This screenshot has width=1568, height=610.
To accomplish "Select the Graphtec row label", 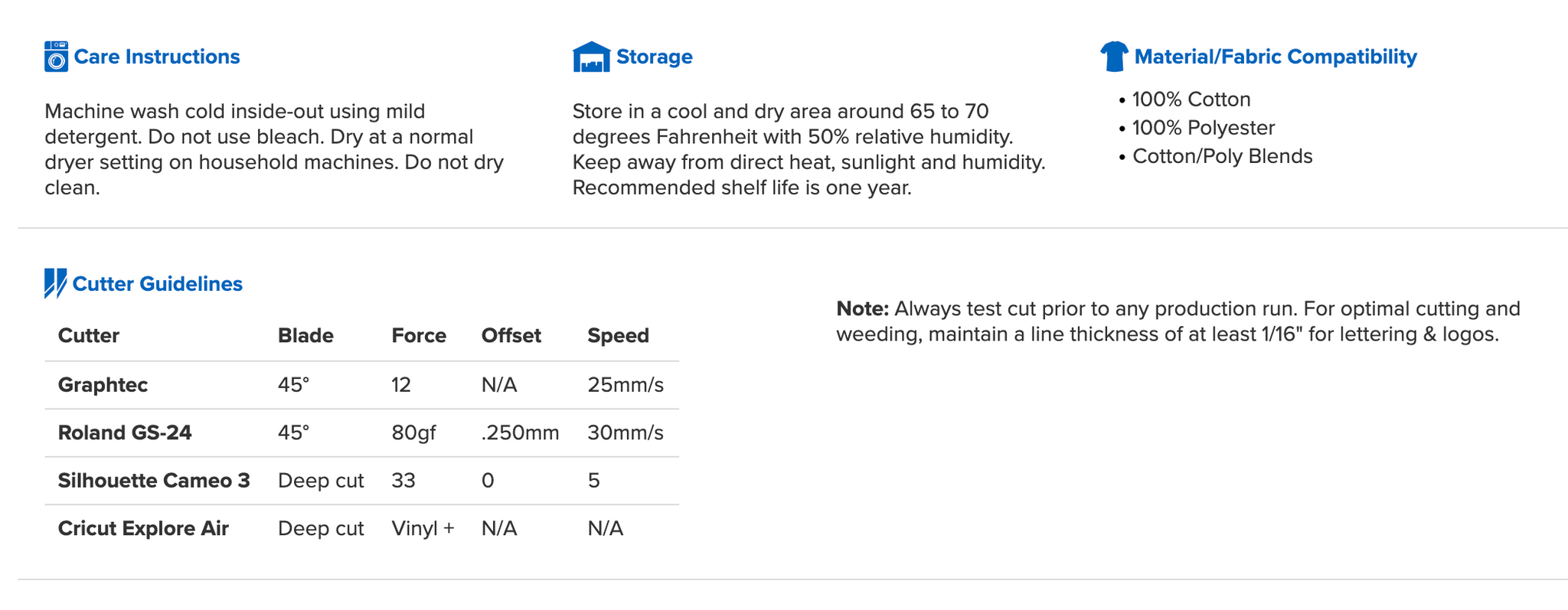I will (x=103, y=384).
